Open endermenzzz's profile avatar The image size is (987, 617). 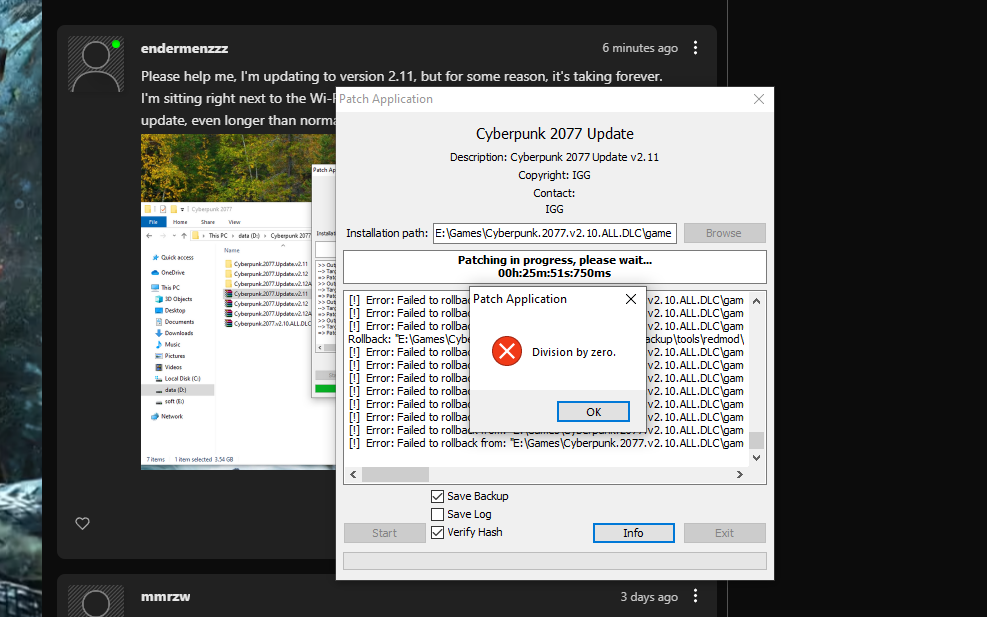pyautogui.click(x=96, y=64)
